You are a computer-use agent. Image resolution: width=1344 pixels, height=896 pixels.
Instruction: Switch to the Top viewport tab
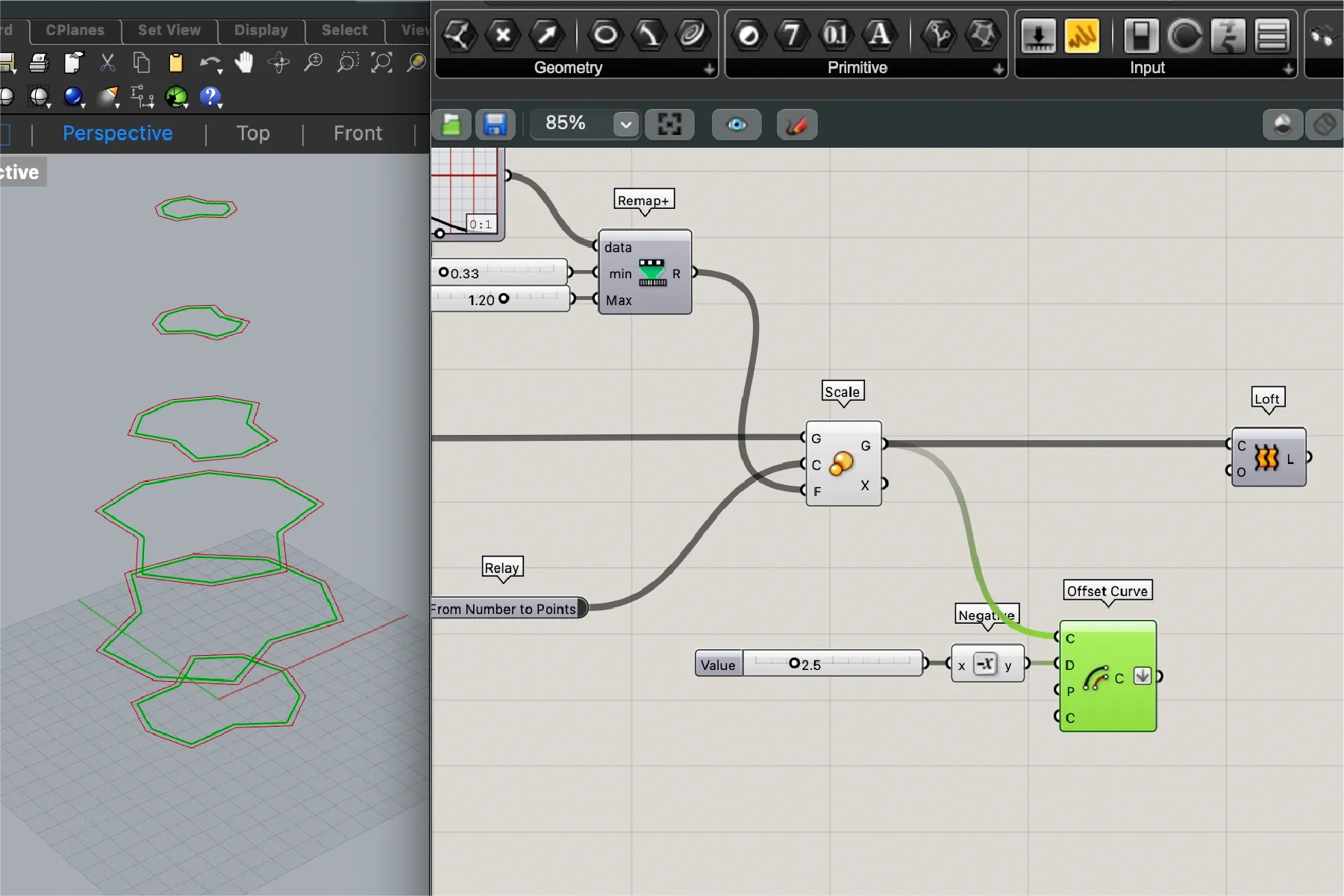point(253,134)
